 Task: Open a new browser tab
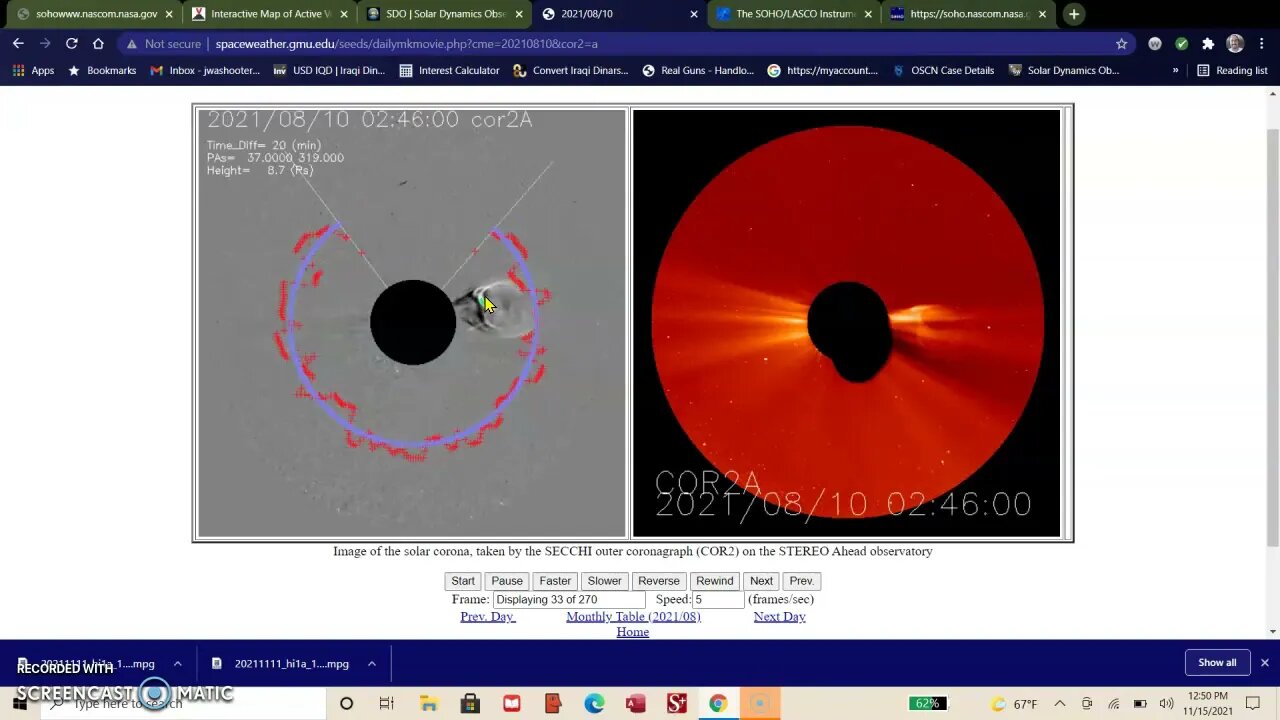1073,14
